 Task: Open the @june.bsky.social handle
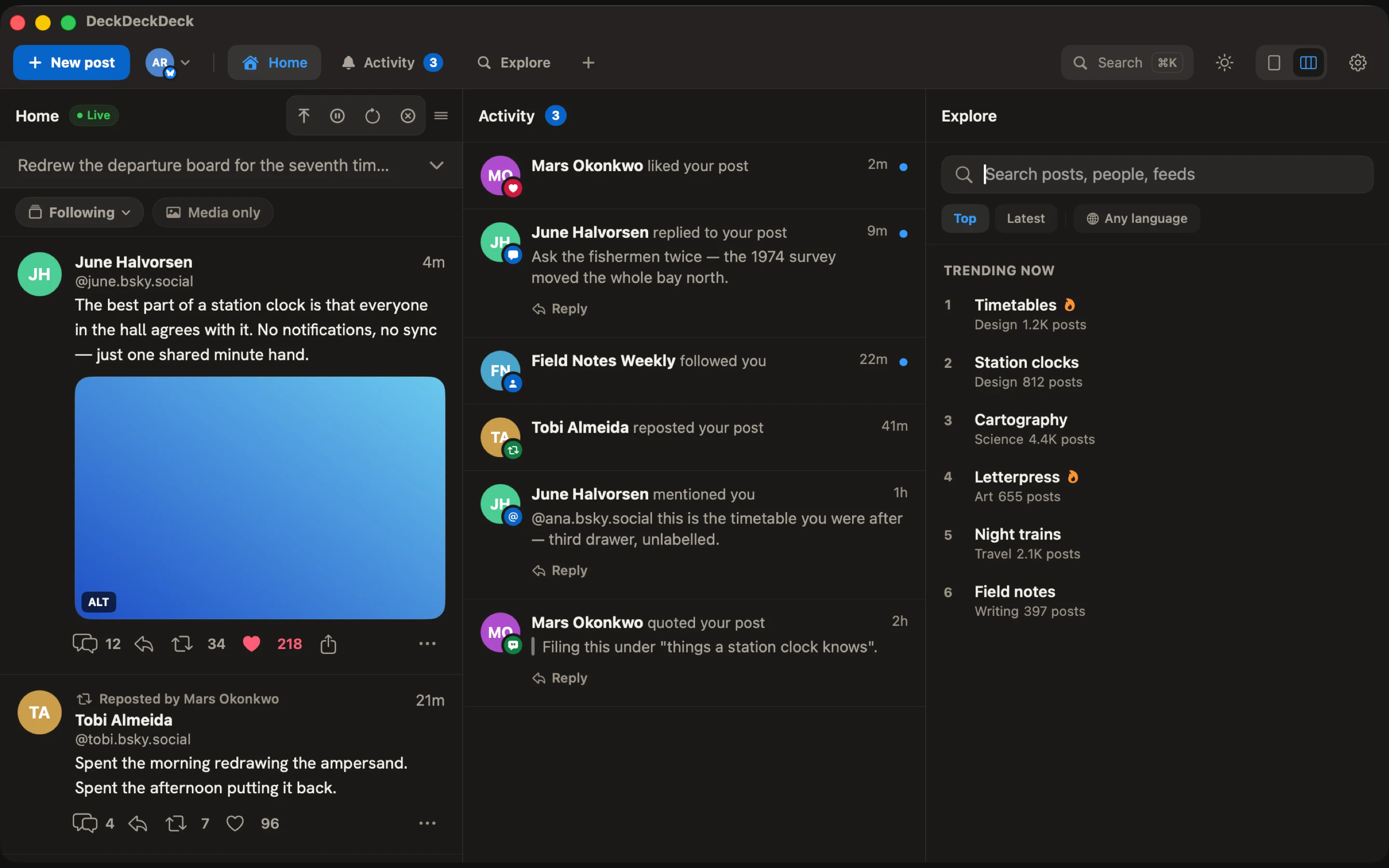pyautogui.click(x=134, y=281)
